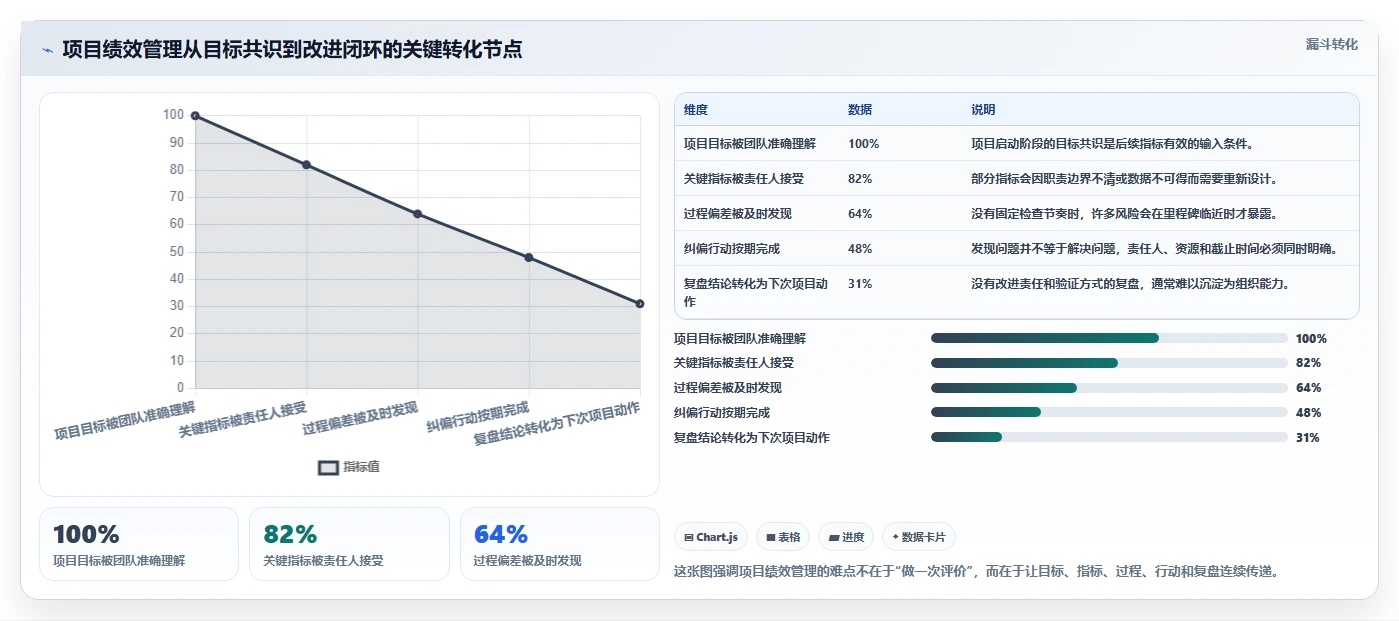Click the y-axis tick label 0

point(180,388)
